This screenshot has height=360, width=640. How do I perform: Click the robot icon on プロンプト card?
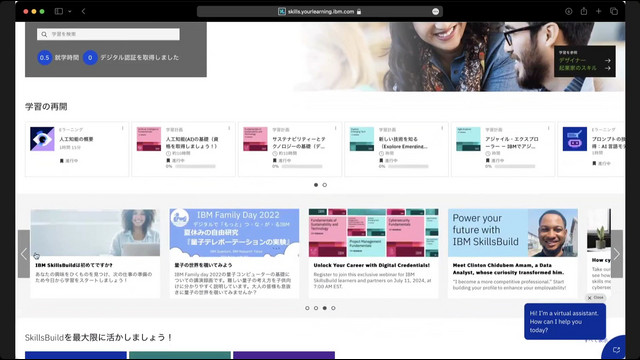click(575, 139)
